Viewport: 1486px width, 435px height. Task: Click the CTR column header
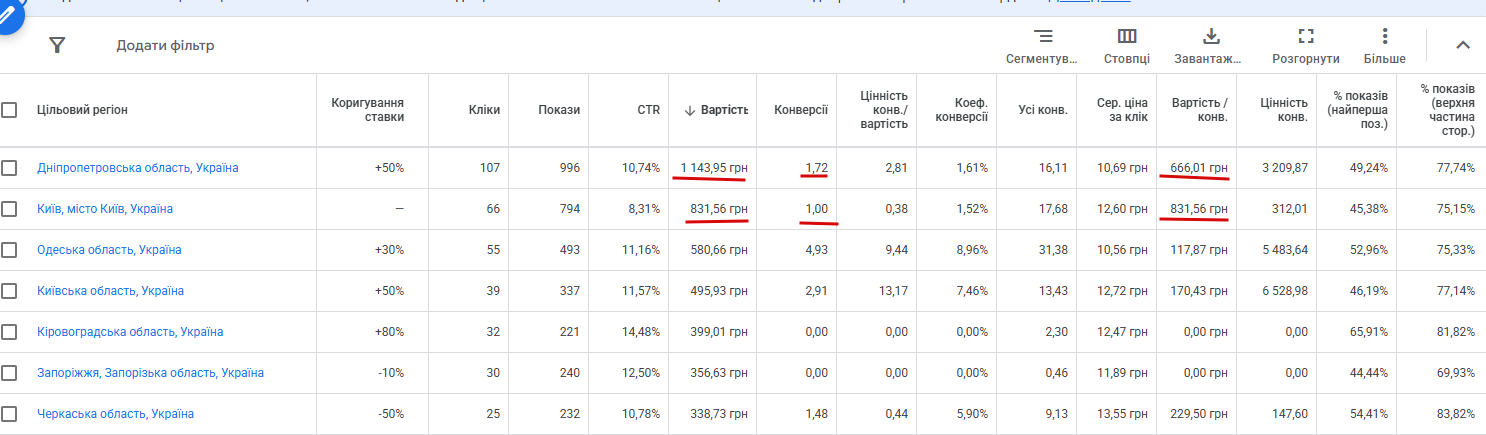pyautogui.click(x=649, y=110)
